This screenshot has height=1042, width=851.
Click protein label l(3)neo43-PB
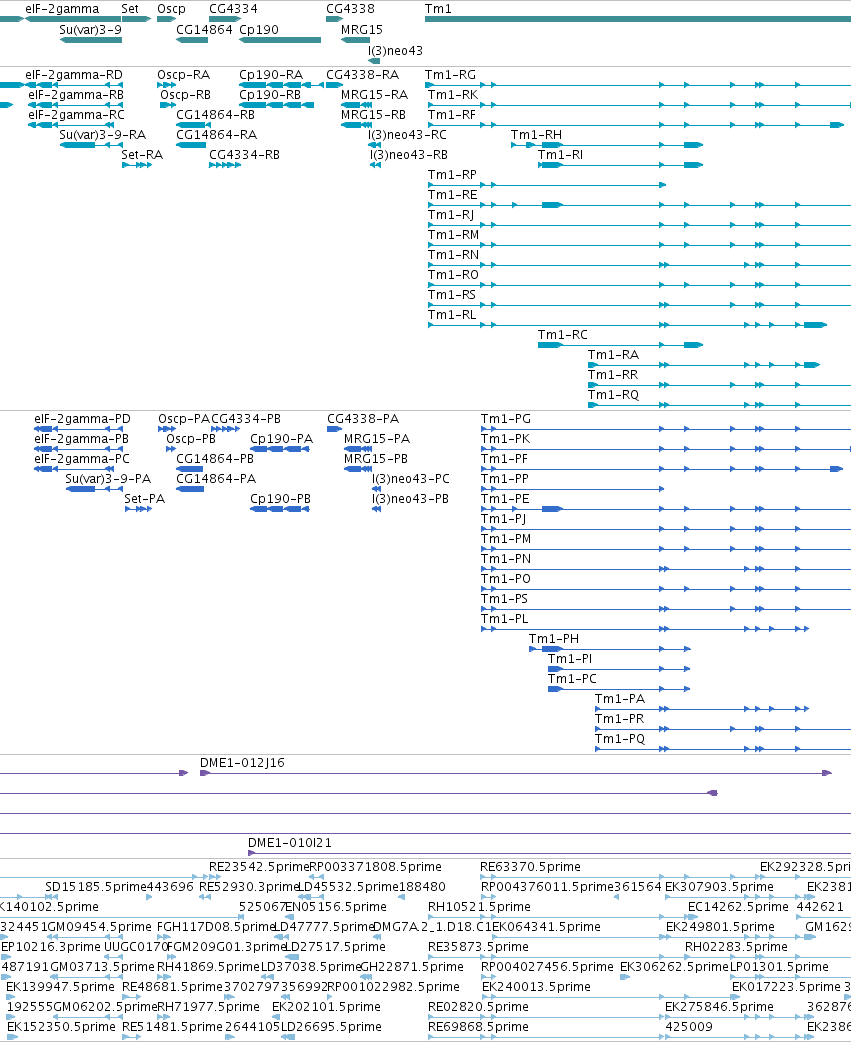tap(410, 498)
